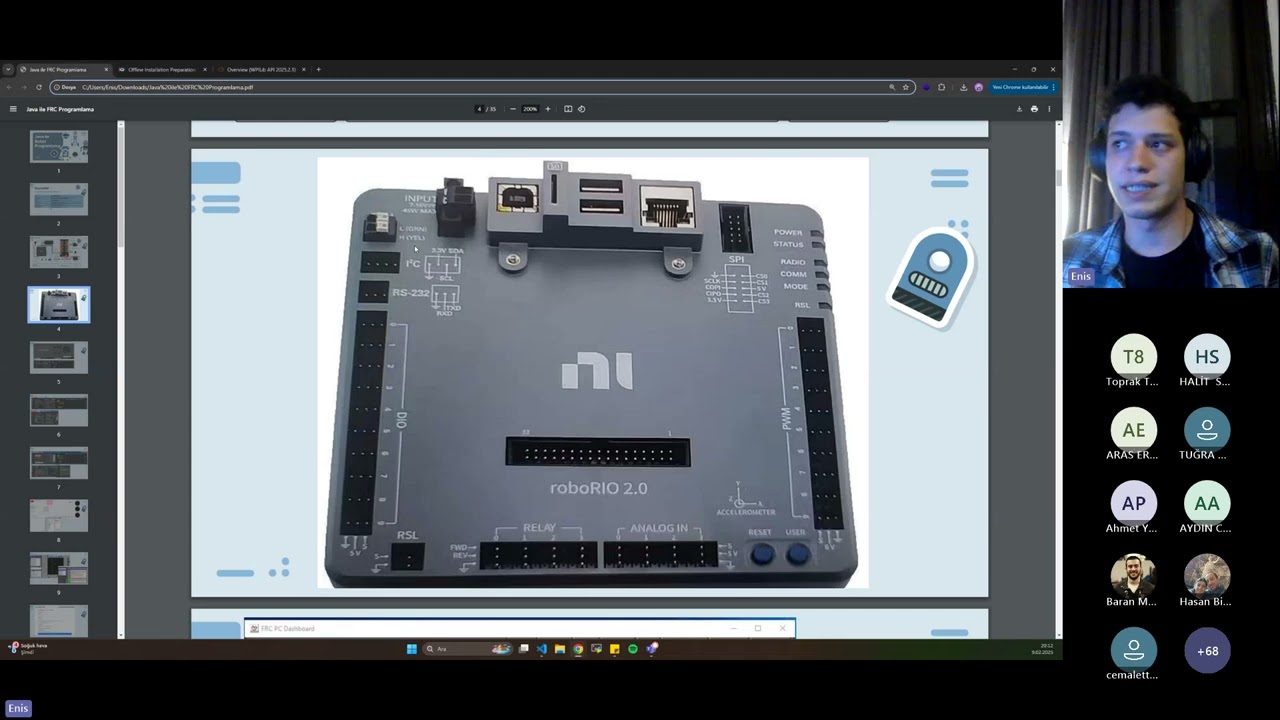The width and height of the screenshot is (1280, 720).
Task: Zoom out the PDF with minus button
Action: (513, 109)
